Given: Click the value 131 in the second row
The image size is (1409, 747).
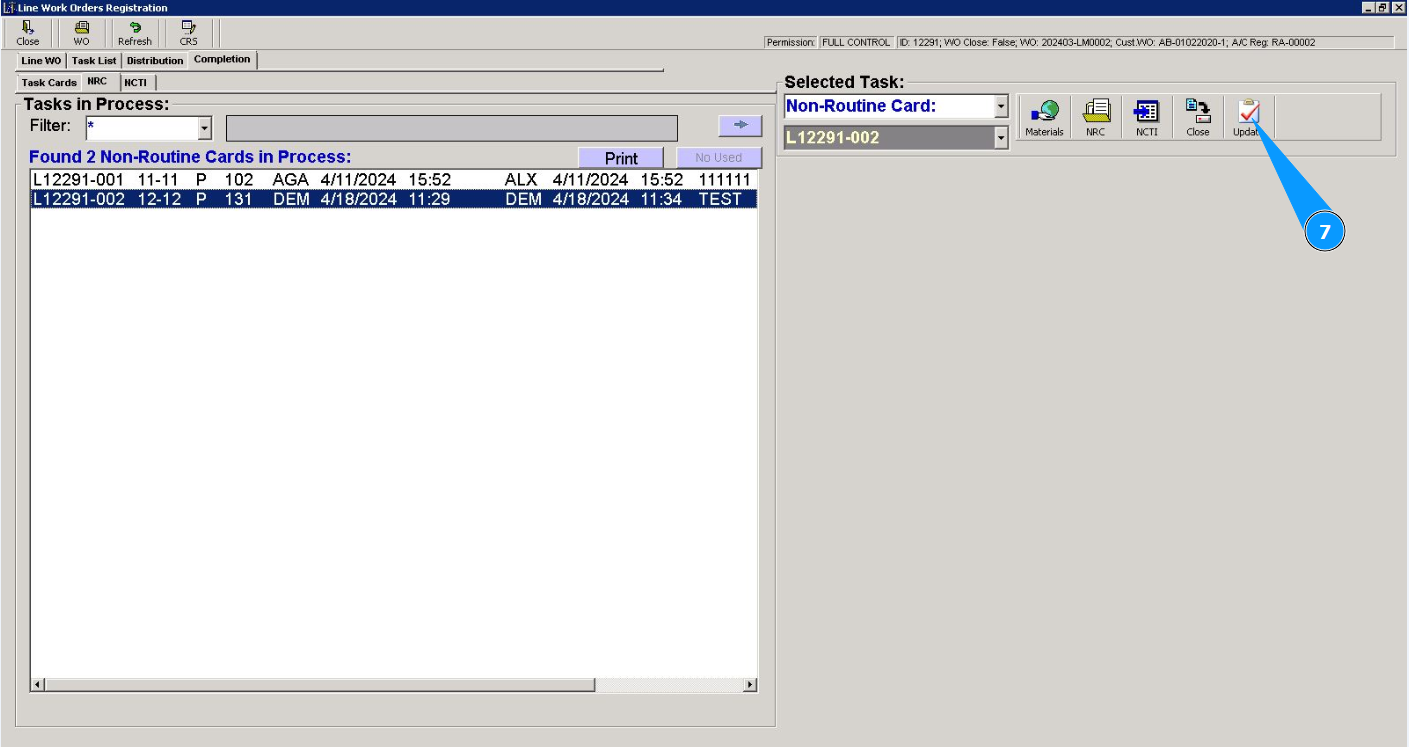Looking at the screenshot, I should point(239,199).
